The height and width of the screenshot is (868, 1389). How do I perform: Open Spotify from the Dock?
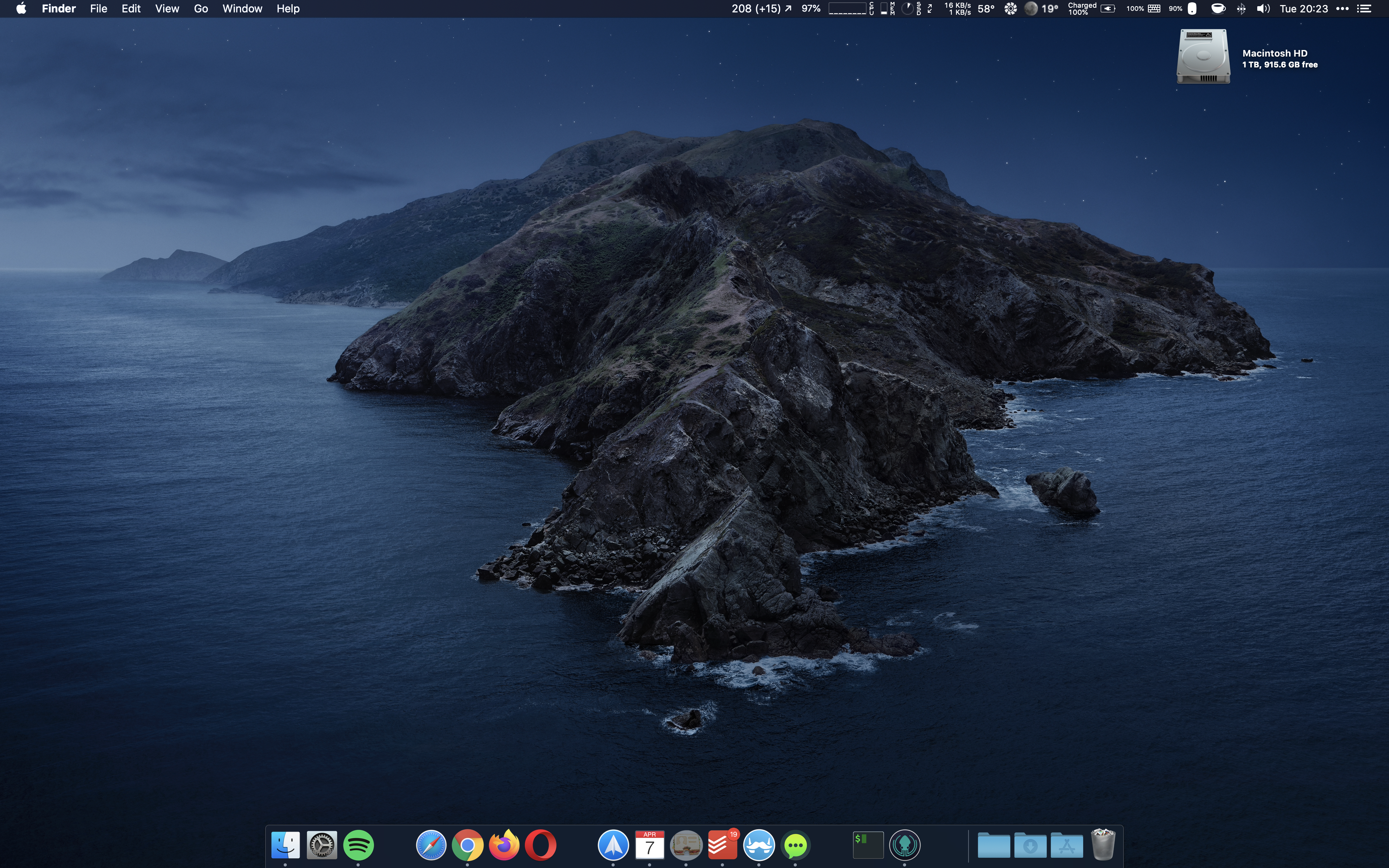pos(358,845)
